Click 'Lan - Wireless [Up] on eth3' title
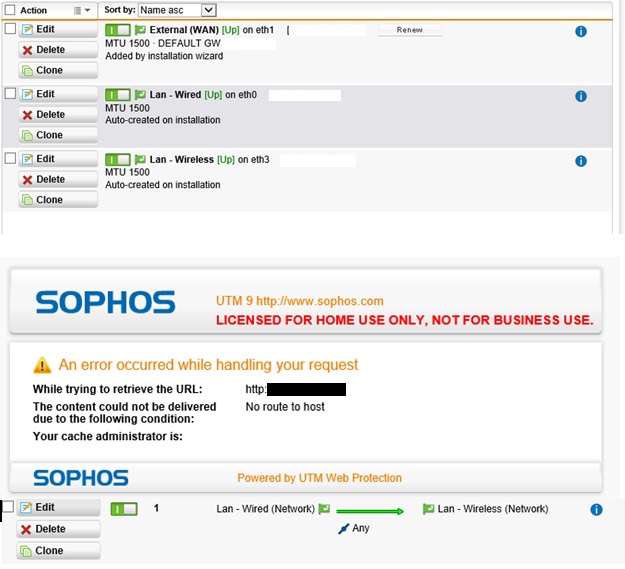Screen dimensions: 625x569 point(210,160)
